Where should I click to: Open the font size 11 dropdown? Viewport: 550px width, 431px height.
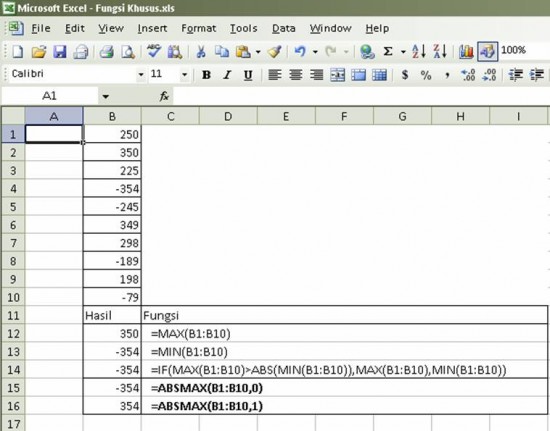pyautogui.click(x=185, y=74)
